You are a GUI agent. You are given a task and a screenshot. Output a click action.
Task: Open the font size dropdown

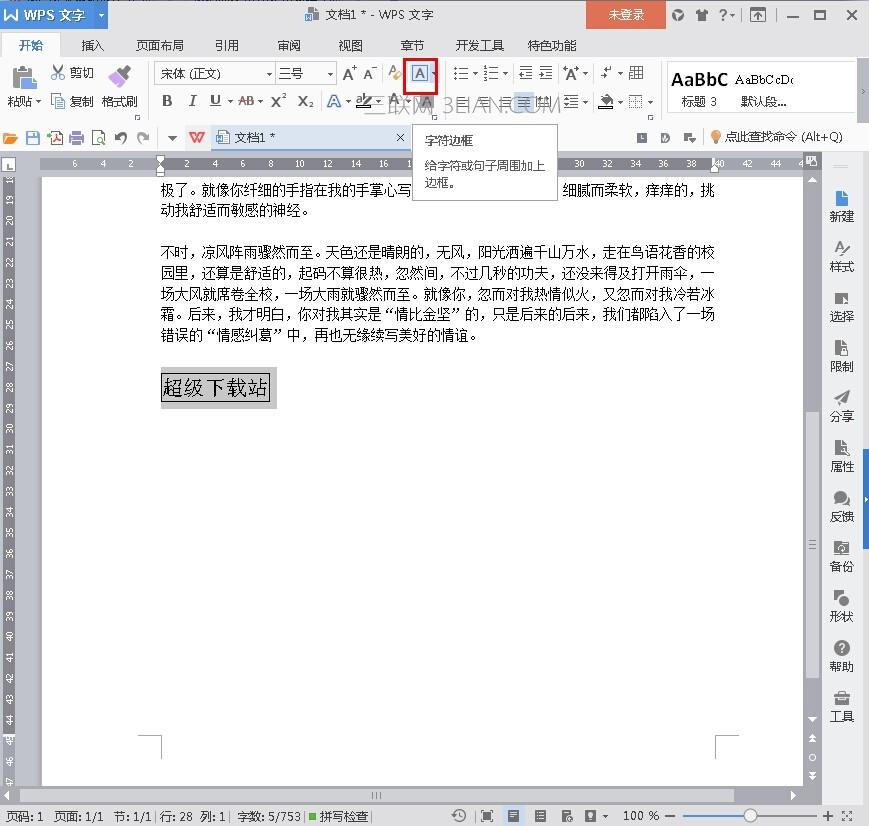click(x=330, y=74)
